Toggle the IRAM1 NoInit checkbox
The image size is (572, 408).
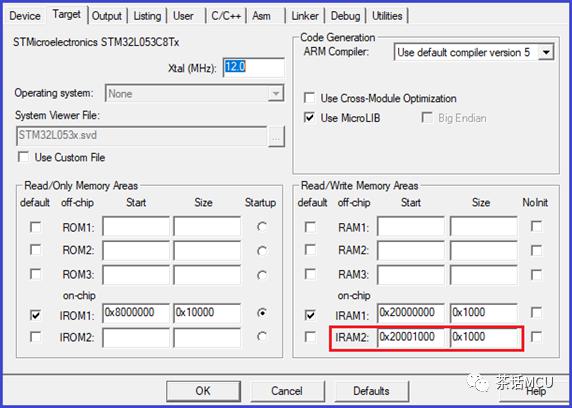(536, 312)
